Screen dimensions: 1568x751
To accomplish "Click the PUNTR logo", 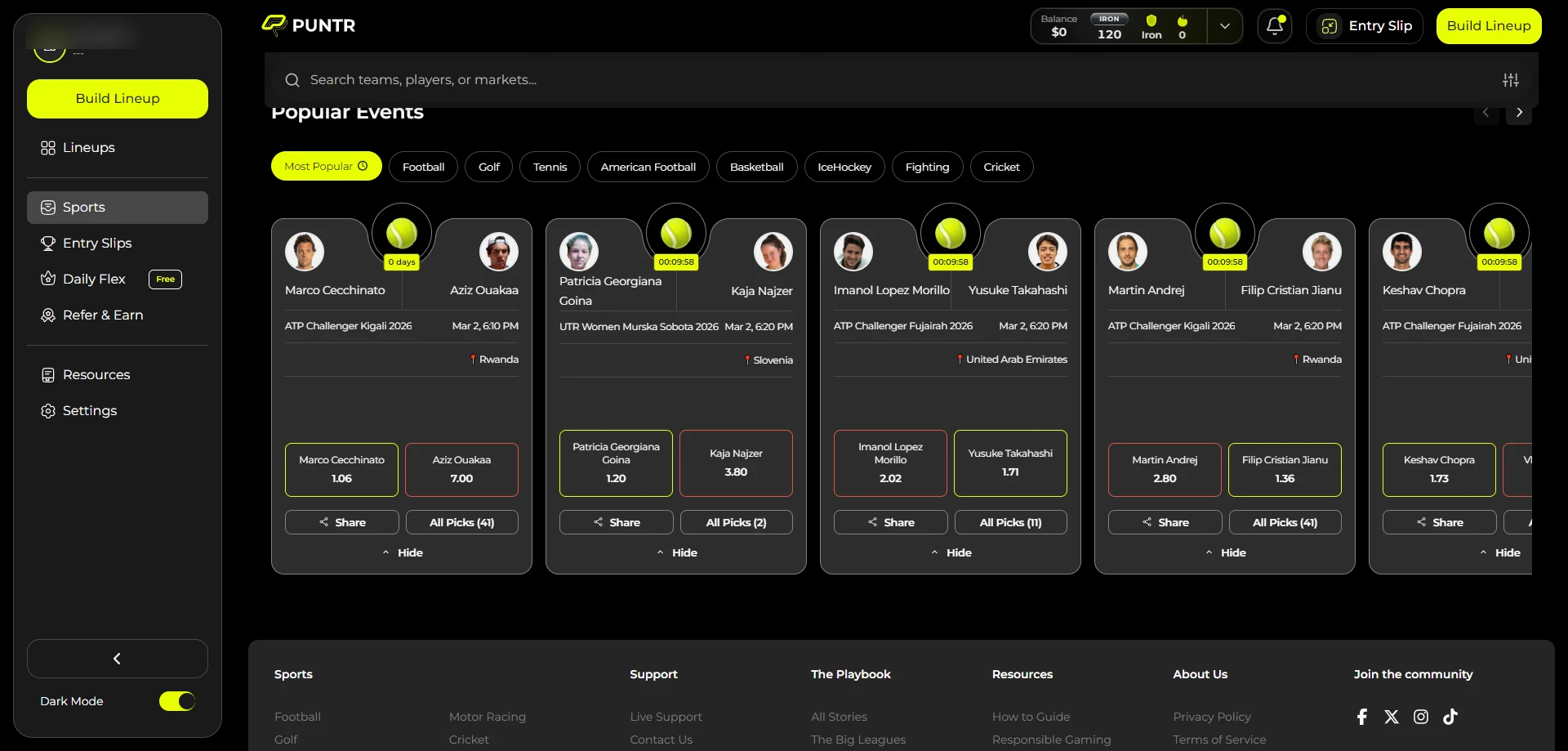I will tap(309, 25).
